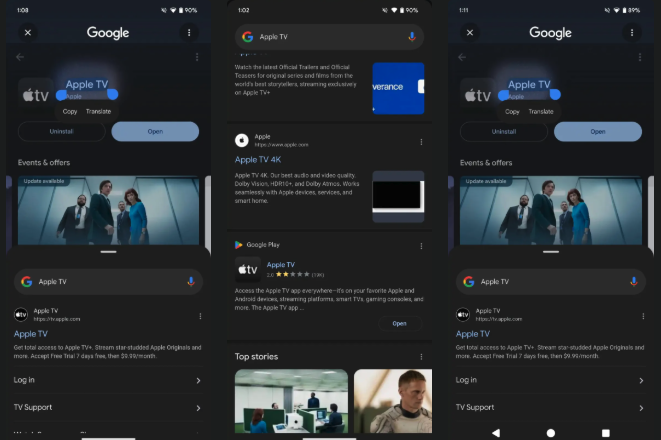Viewport: 661px width, 440px height.
Task: Select Copy in left phone selection popup
Action: [70, 112]
